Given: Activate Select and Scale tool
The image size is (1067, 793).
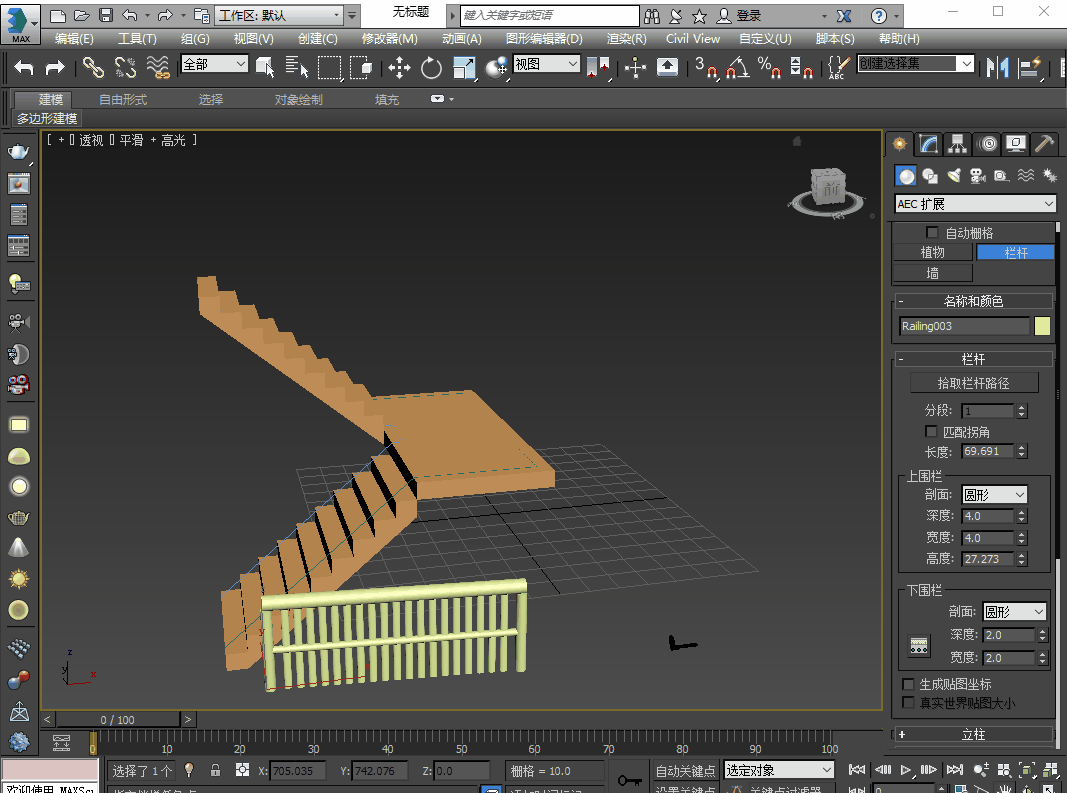Looking at the screenshot, I should (464, 67).
